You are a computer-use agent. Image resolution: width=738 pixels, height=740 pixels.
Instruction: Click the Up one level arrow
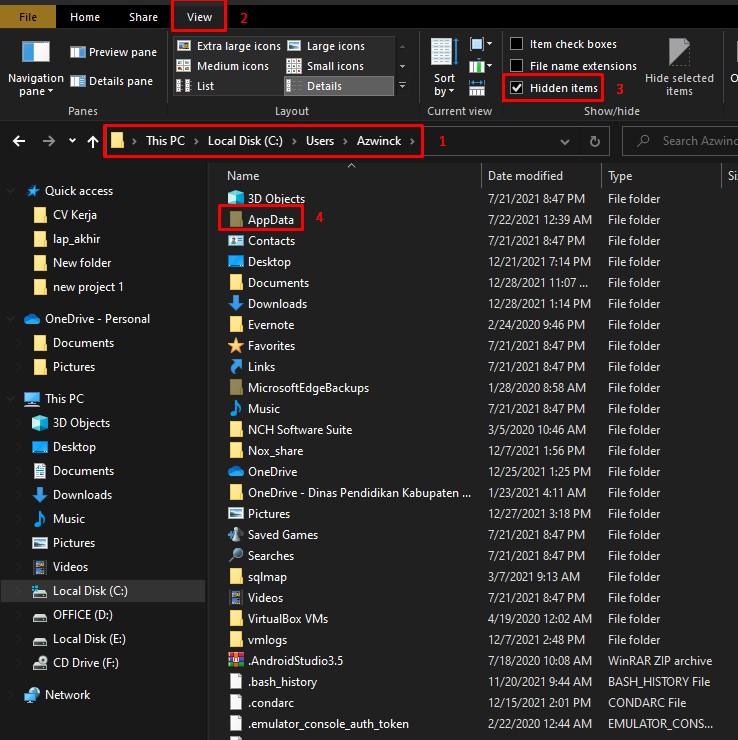(x=93, y=141)
